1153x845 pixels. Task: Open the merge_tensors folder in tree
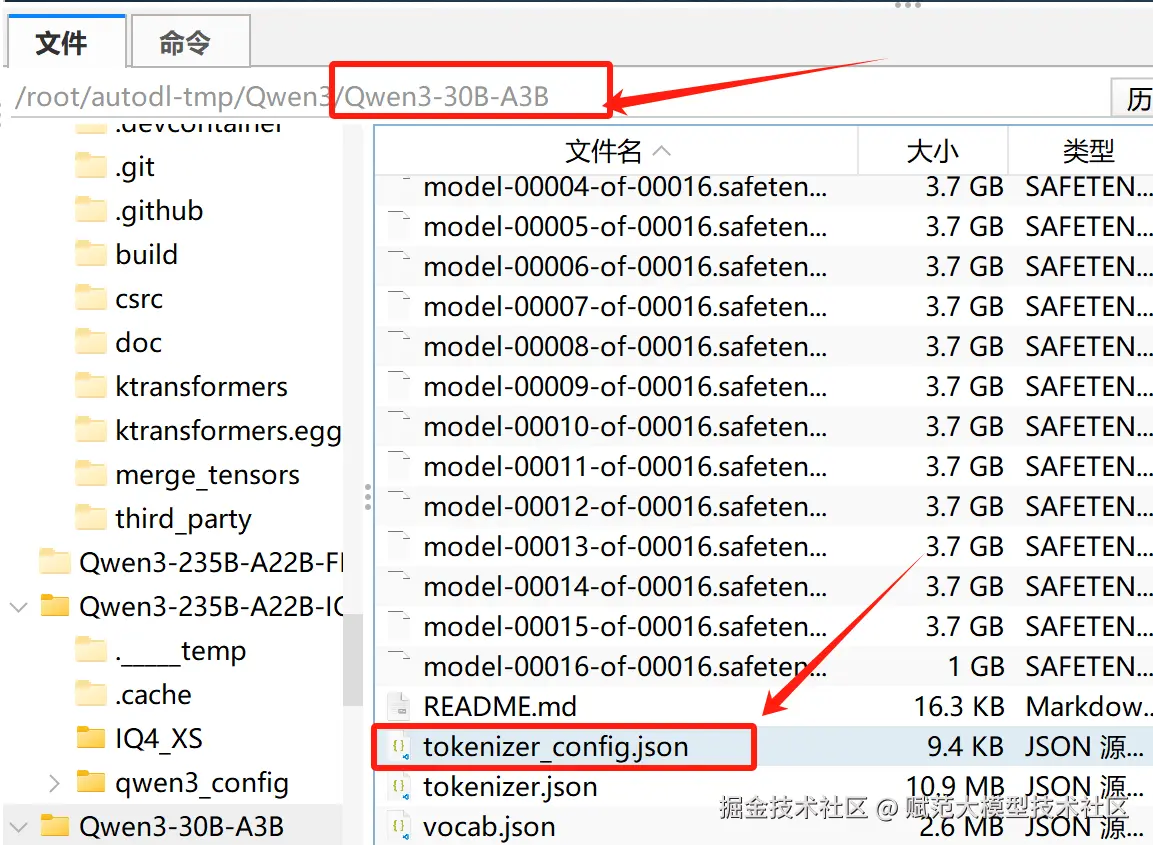coord(207,475)
